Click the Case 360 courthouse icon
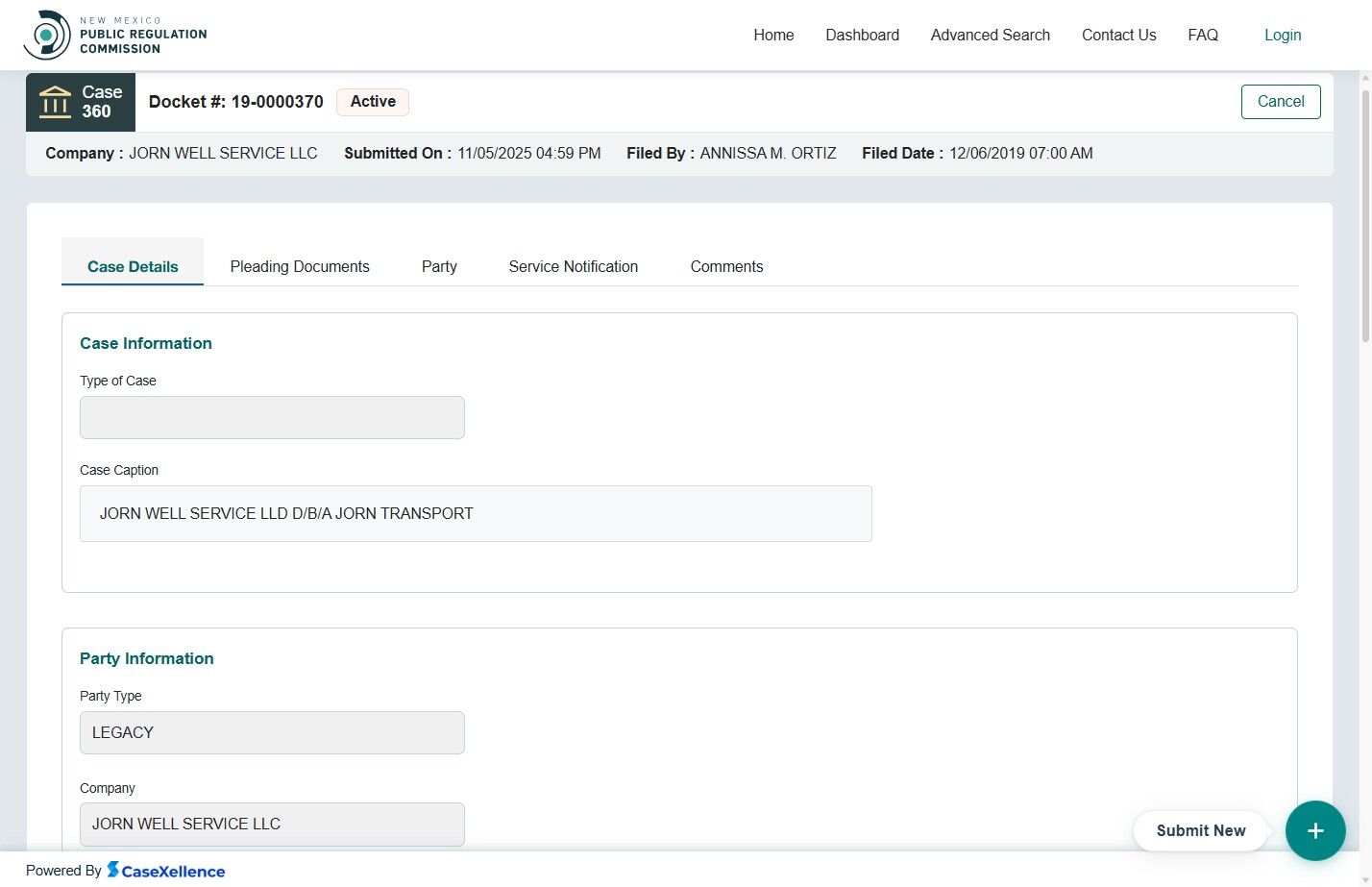This screenshot has height=887, width=1372. click(x=55, y=102)
